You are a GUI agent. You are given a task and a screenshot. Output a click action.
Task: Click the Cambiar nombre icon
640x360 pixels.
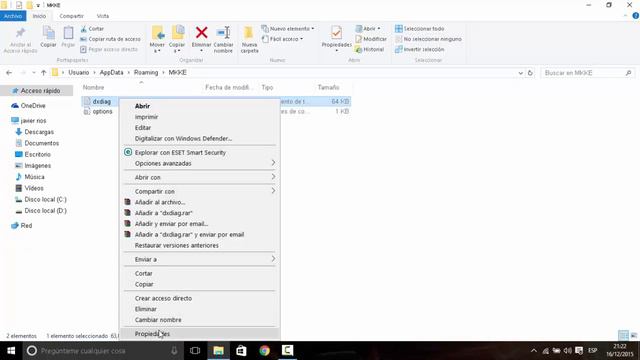(223, 32)
